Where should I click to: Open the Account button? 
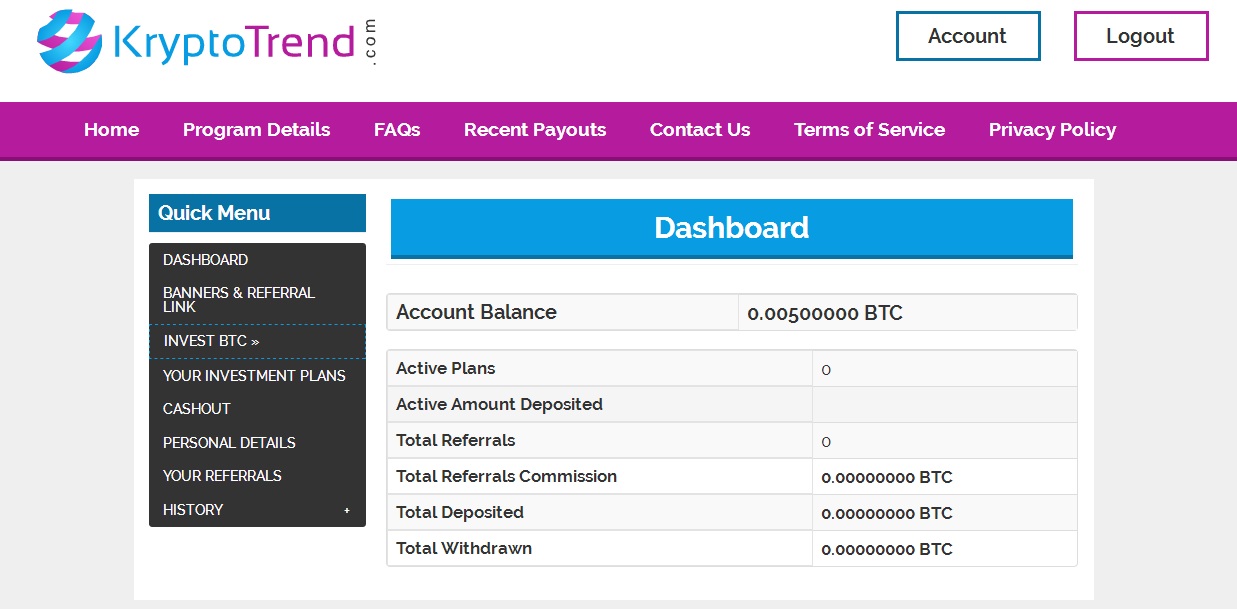coord(968,36)
